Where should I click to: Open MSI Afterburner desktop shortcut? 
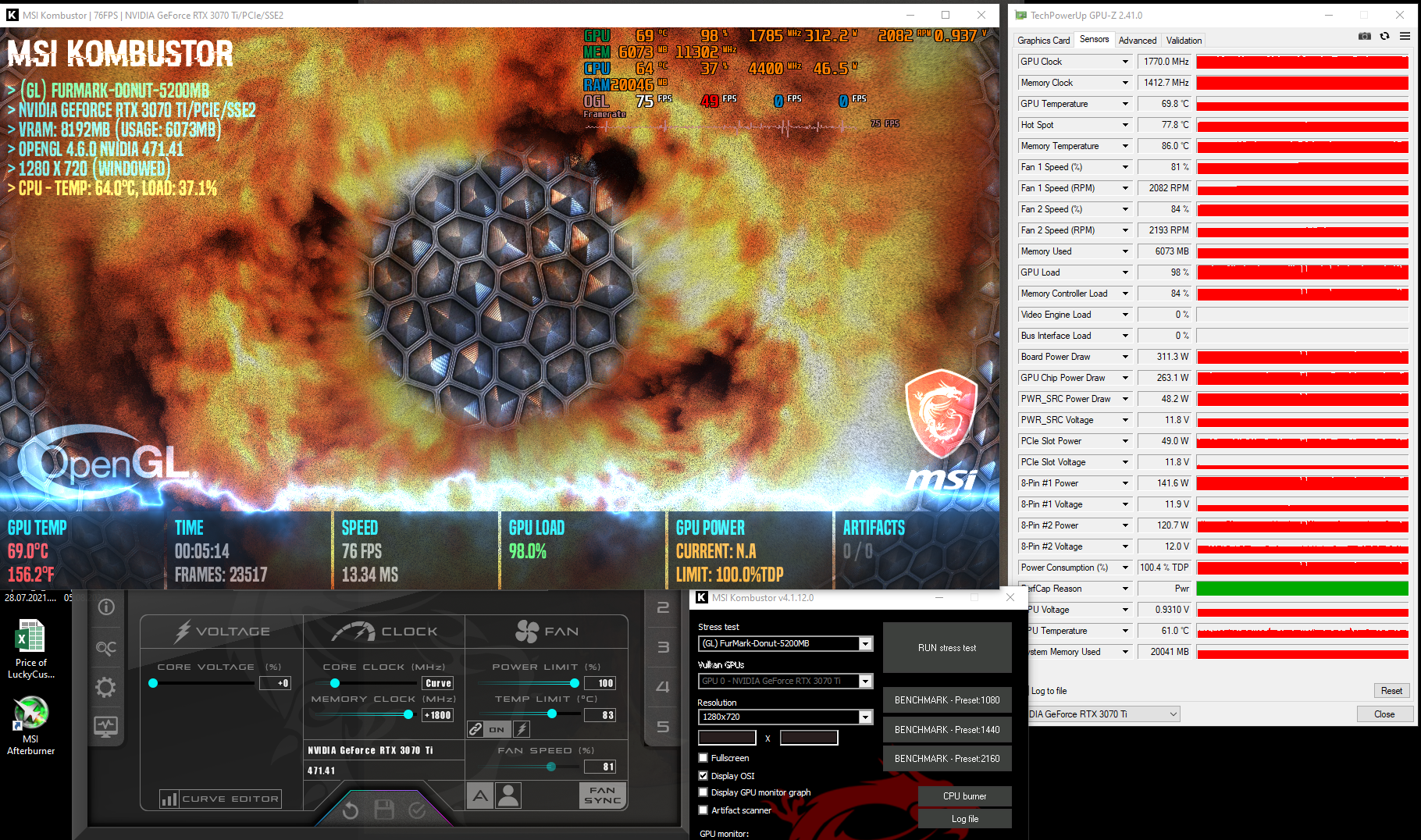(30, 724)
